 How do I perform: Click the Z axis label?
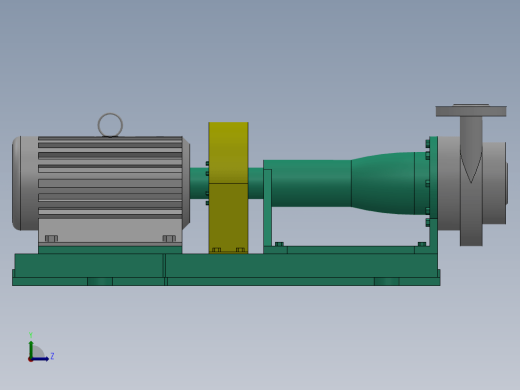52,356
